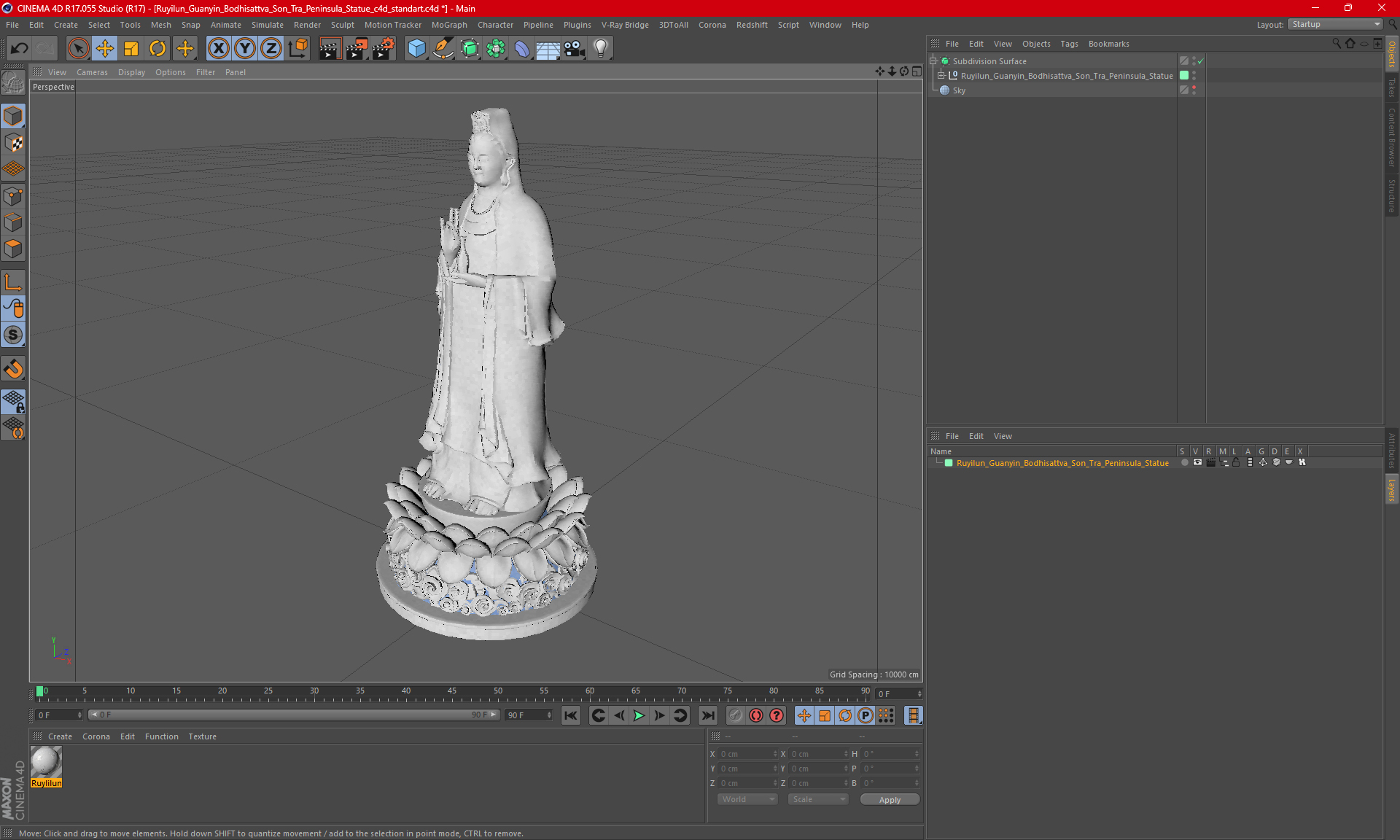Switch to Edges mode
This screenshot has width=1400, height=840.
pos(13,222)
